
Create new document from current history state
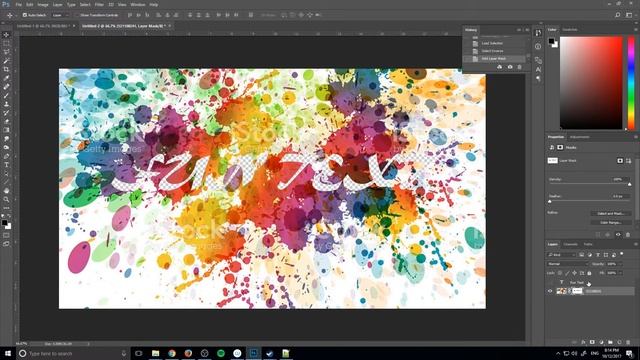point(500,67)
